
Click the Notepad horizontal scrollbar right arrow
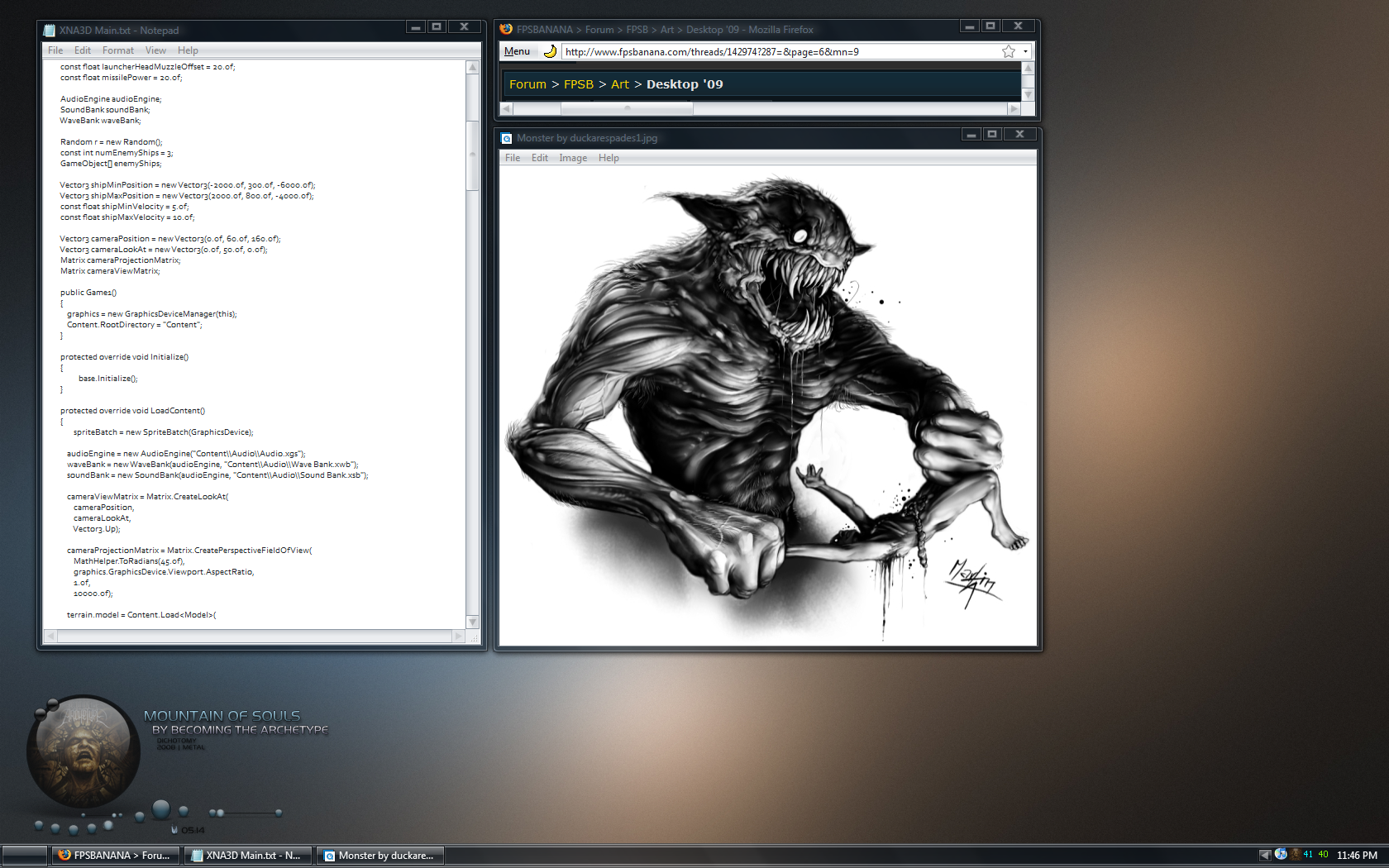click(458, 636)
